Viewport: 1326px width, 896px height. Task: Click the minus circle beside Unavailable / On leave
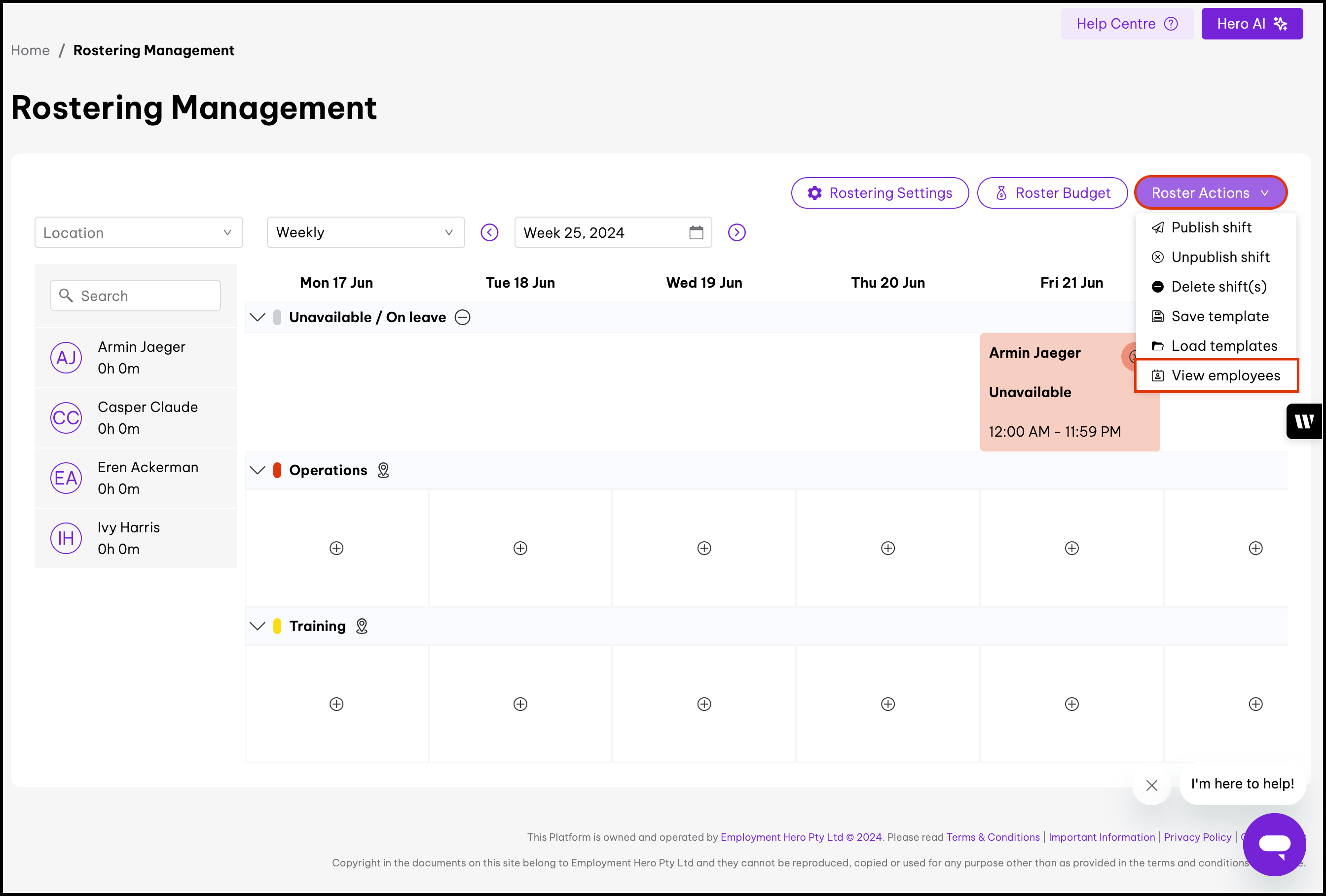click(462, 317)
